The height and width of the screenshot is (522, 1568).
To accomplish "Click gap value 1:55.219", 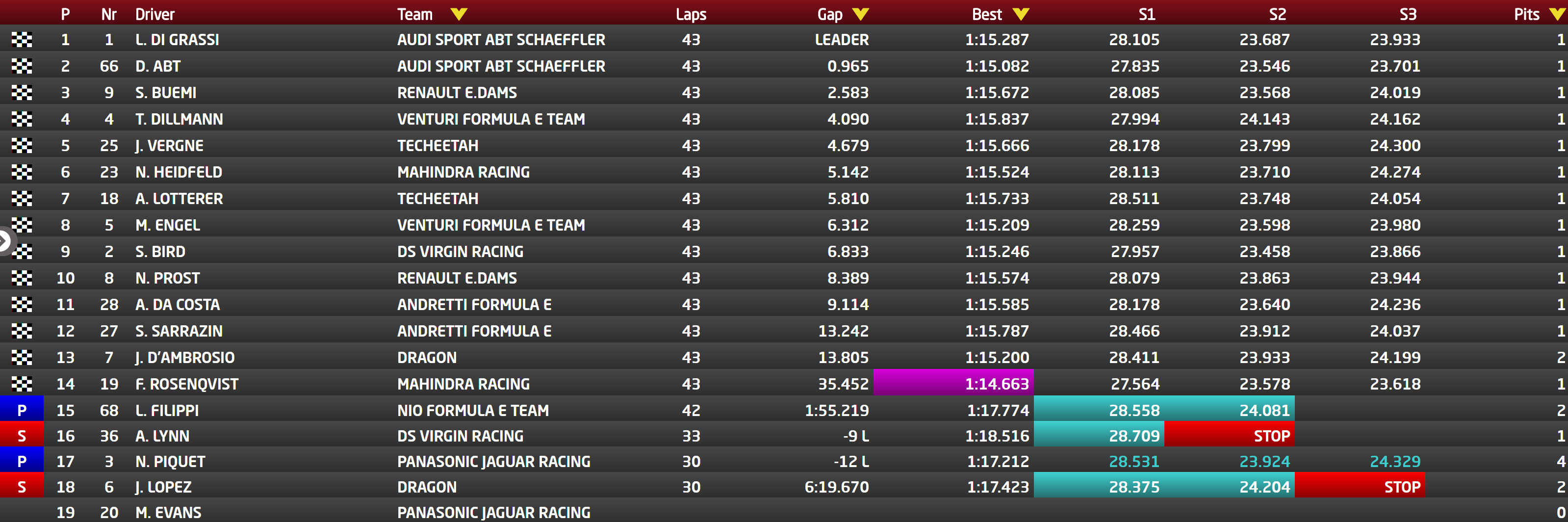I will click(x=837, y=410).
